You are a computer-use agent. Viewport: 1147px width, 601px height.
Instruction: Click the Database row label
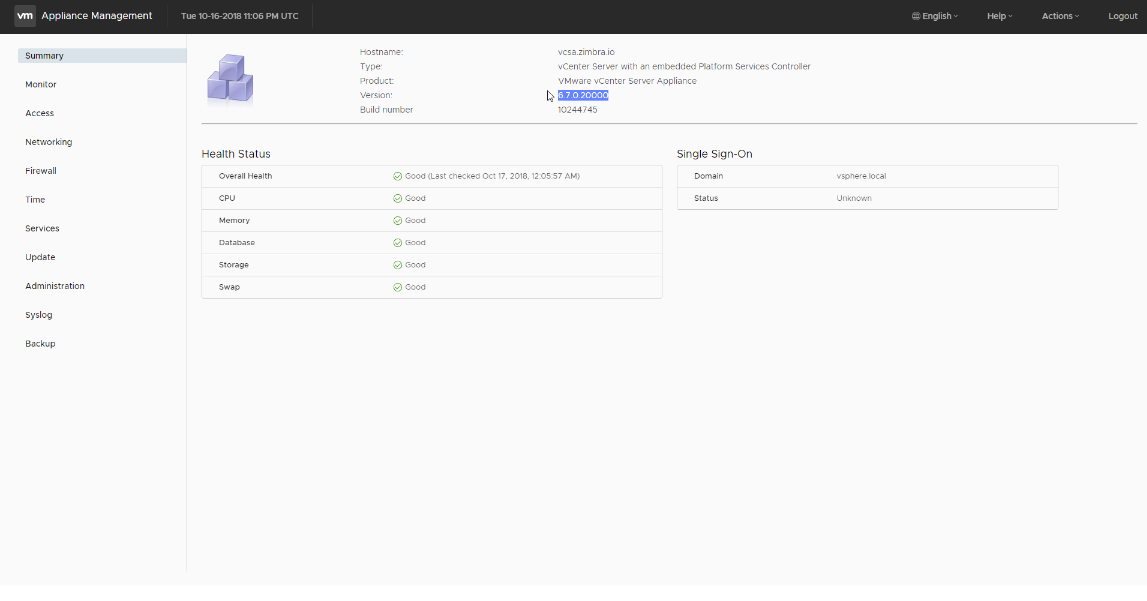pyautogui.click(x=236, y=243)
